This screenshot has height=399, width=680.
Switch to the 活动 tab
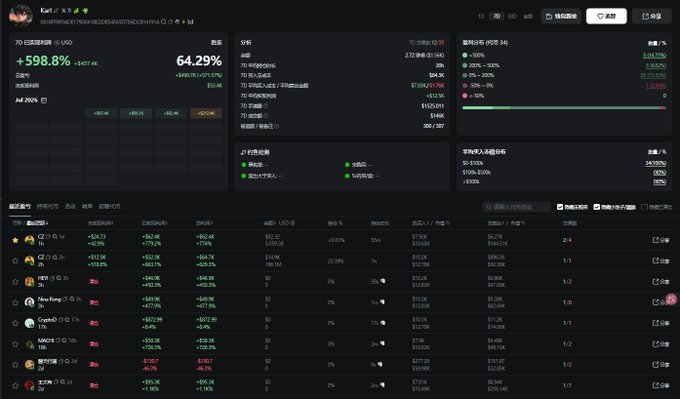click(70, 206)
